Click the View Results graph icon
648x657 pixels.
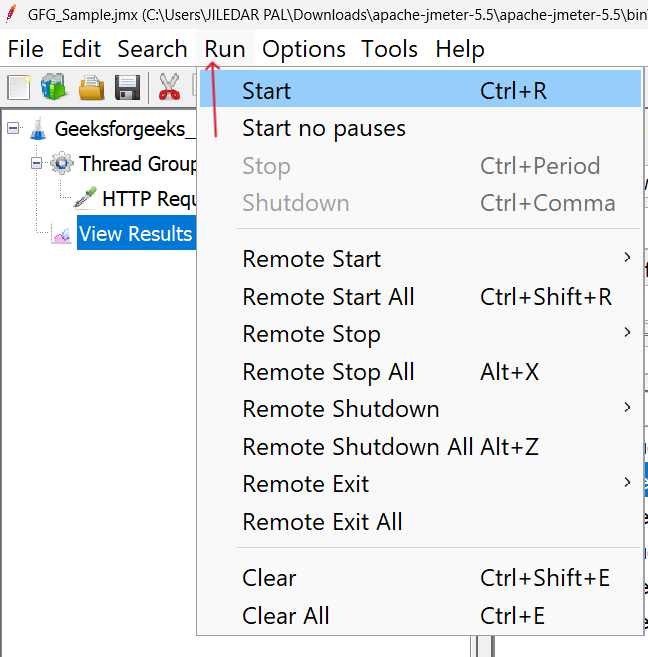(x=63, y=234)
